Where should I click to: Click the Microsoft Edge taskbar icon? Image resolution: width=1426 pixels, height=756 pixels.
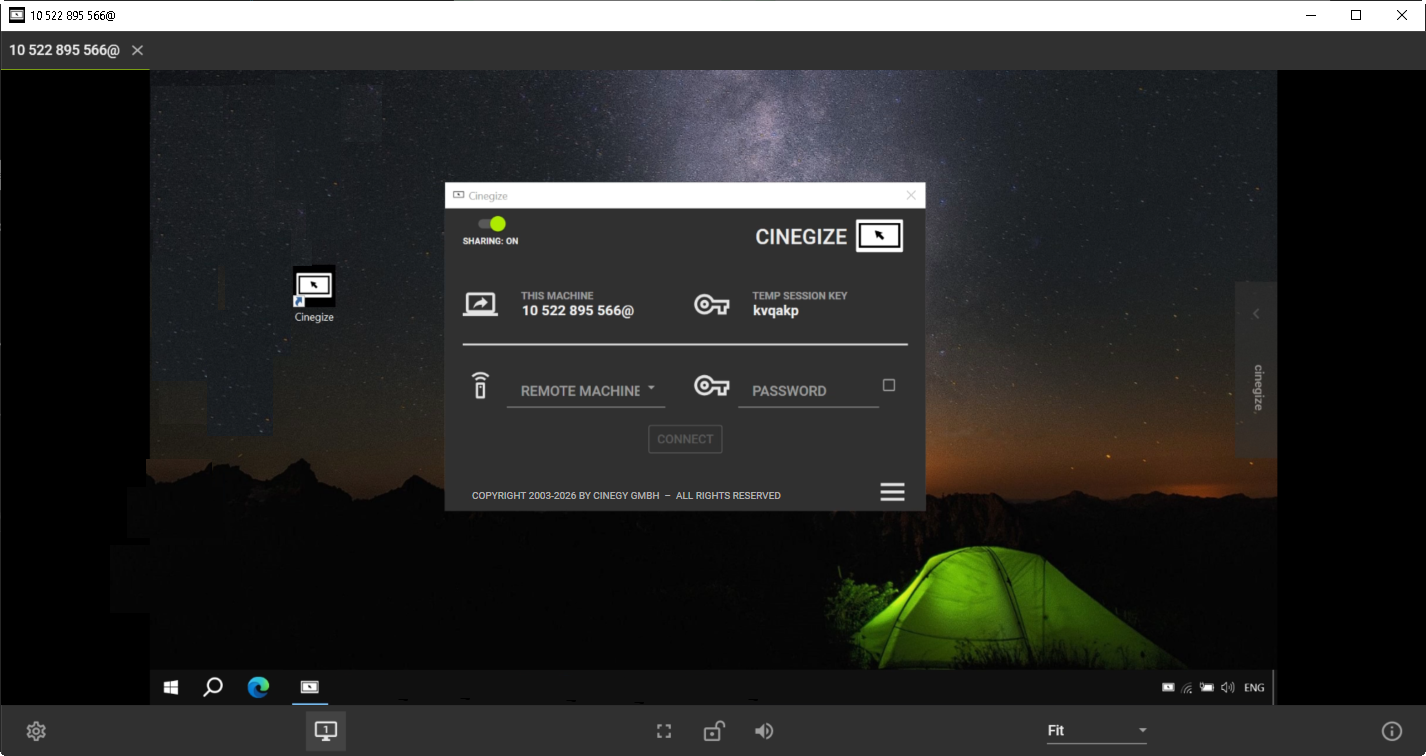[x=259, y=687]
